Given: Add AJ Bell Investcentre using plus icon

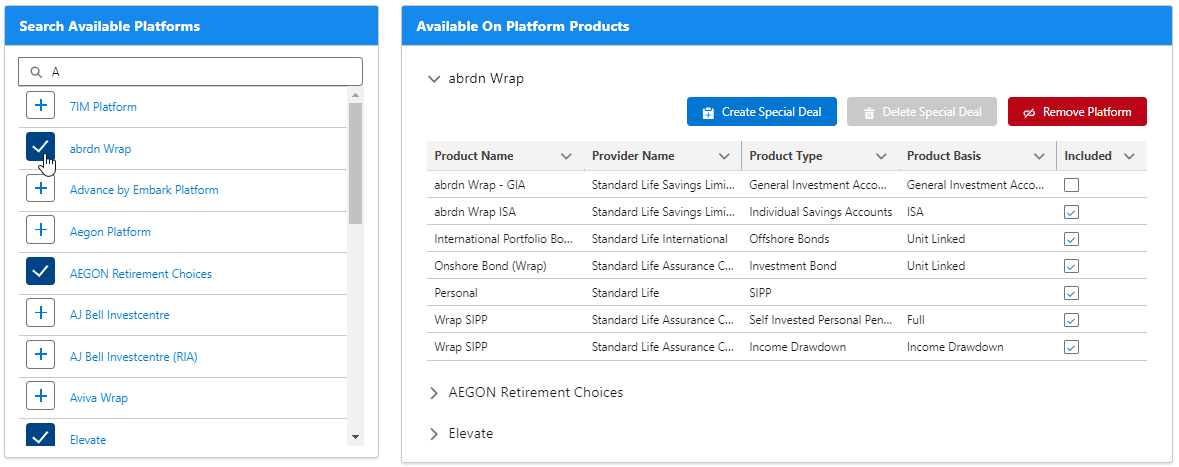Looking at the screenshot, I should tap(40, 314).
